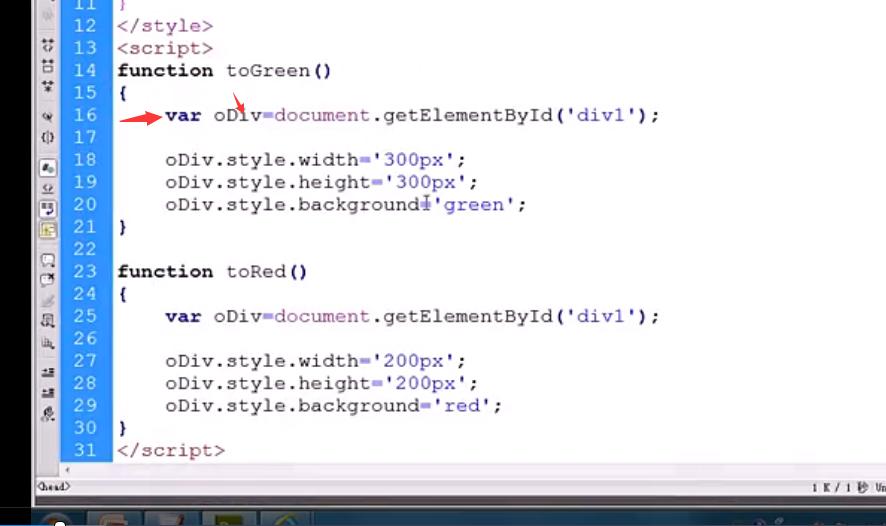The height and width of the screenshot is (526, 886).
Task: Toggle the Word Wrap button
Action: 48,209
